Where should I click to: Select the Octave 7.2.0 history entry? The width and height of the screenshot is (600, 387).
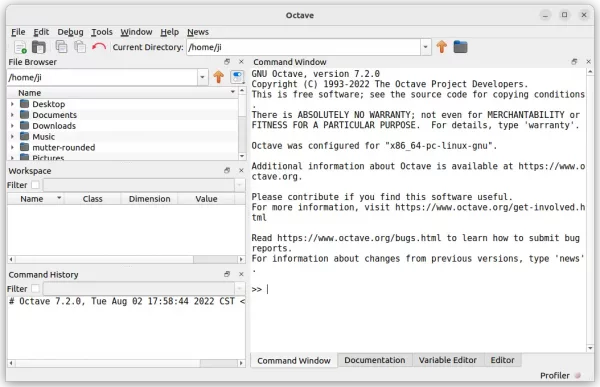[126, 301]
